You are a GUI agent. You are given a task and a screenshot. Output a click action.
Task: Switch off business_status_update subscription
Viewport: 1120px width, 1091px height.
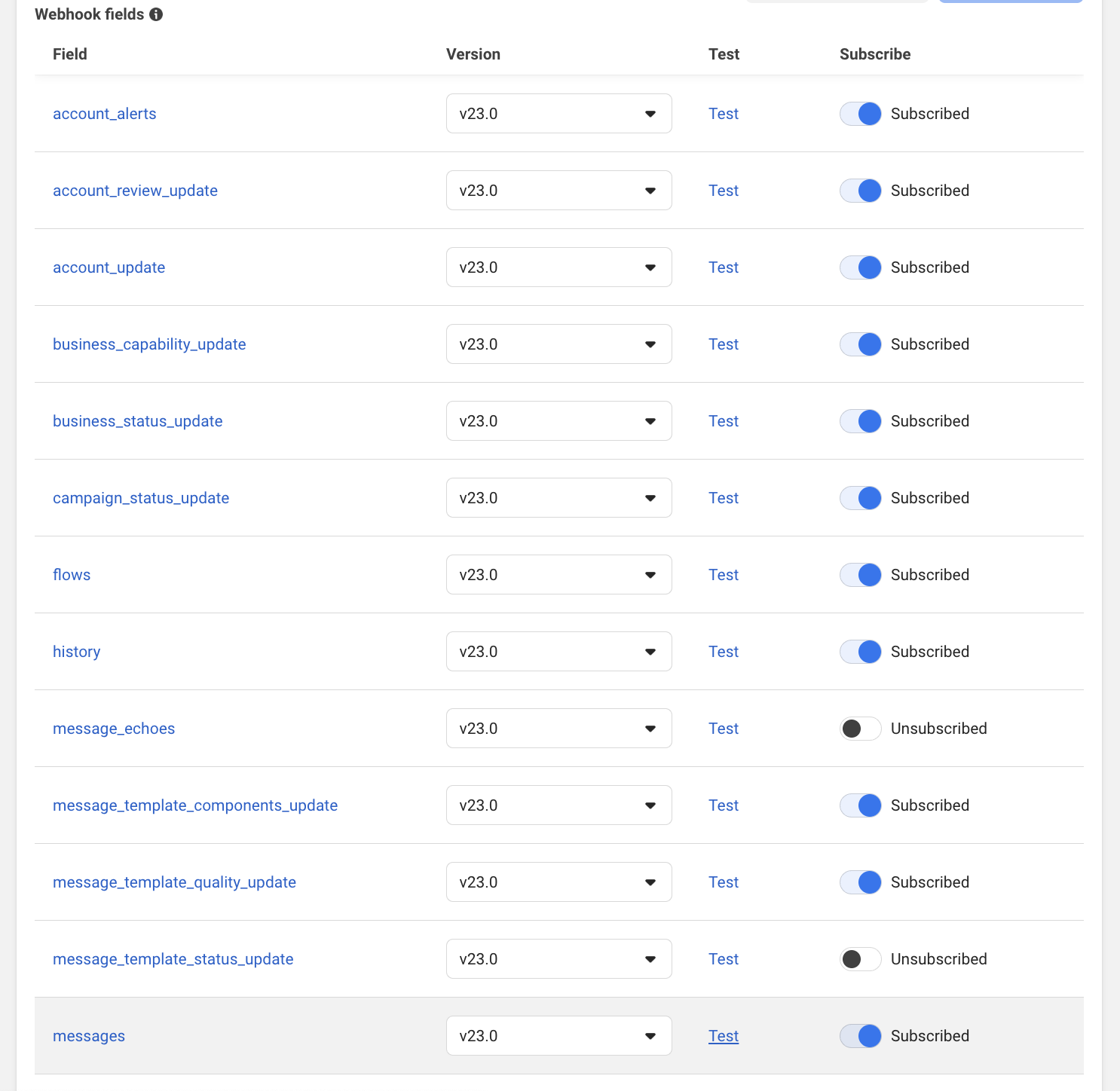860,421
